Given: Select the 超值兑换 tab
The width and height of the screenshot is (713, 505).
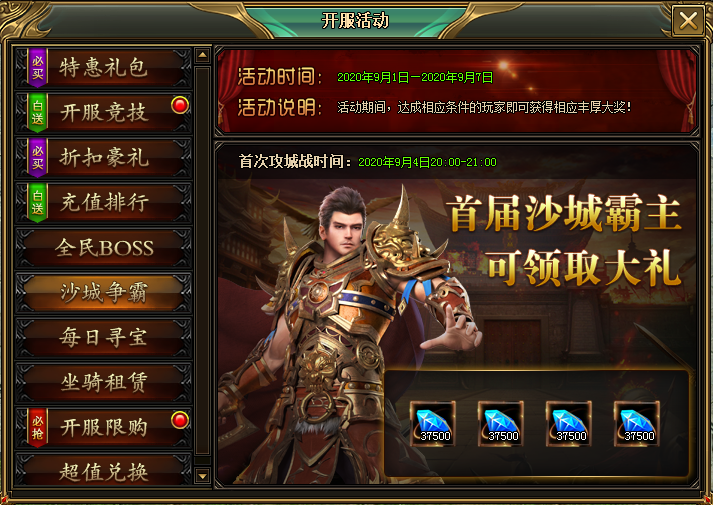Looking at the screenshot, I should coord(104,470).
